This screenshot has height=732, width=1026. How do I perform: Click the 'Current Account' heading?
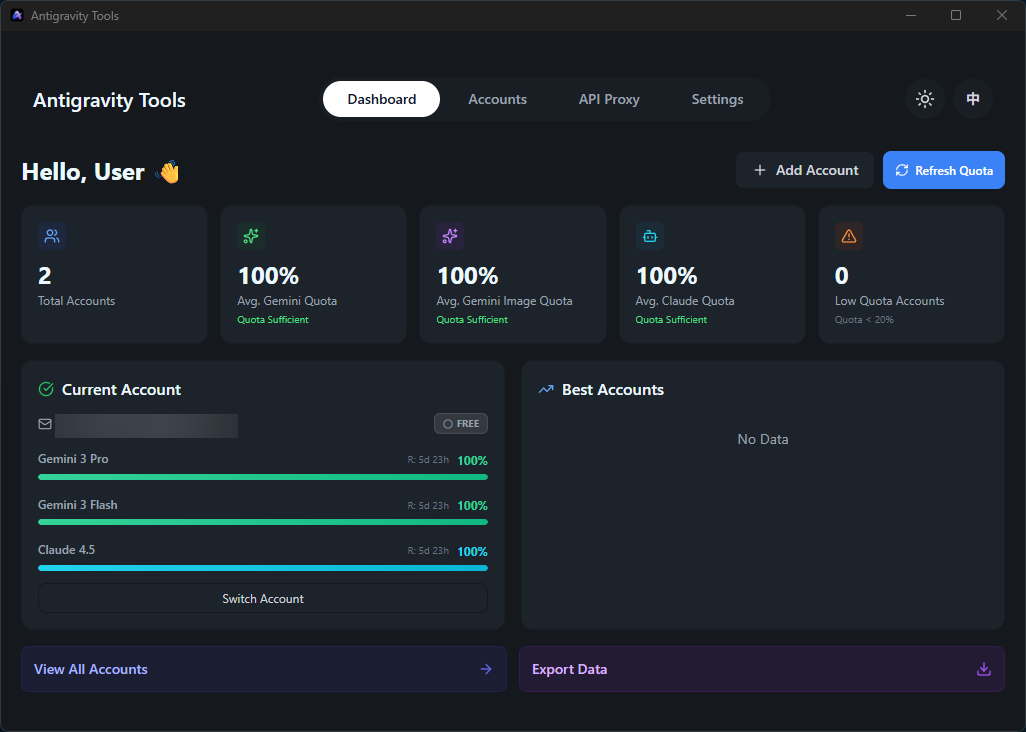click(x=122, y=390)
